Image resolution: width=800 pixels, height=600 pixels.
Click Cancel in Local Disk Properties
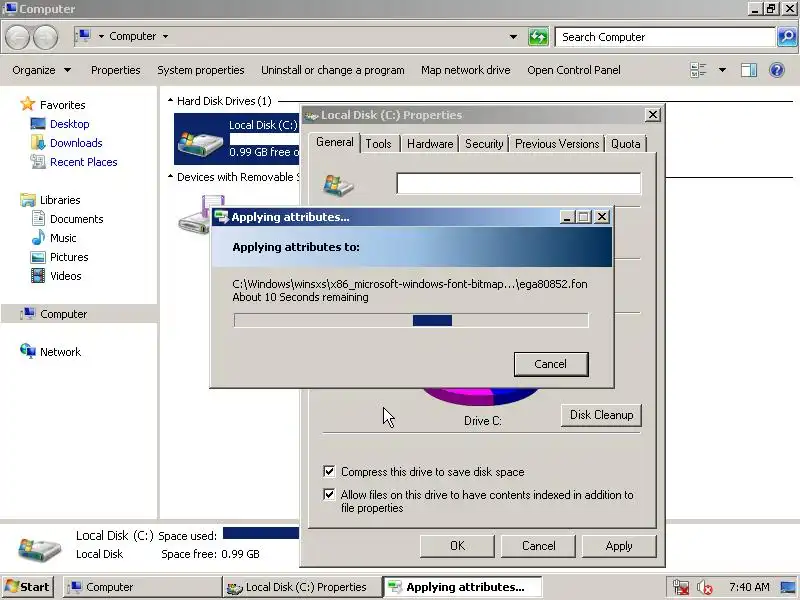[538, 546]
